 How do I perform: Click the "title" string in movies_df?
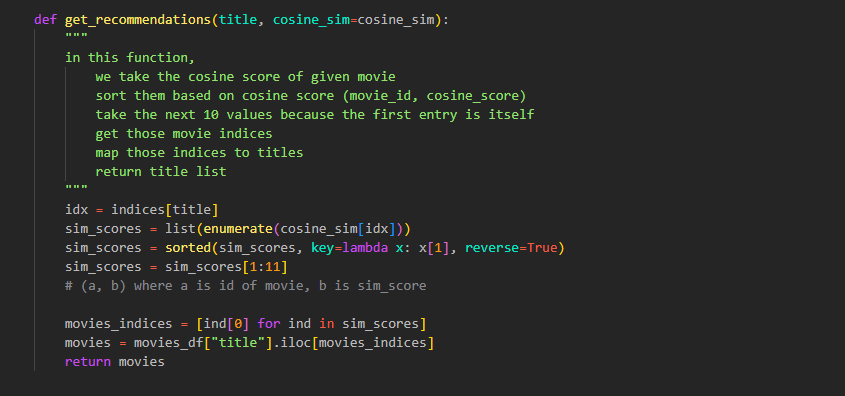pos(238,343)
